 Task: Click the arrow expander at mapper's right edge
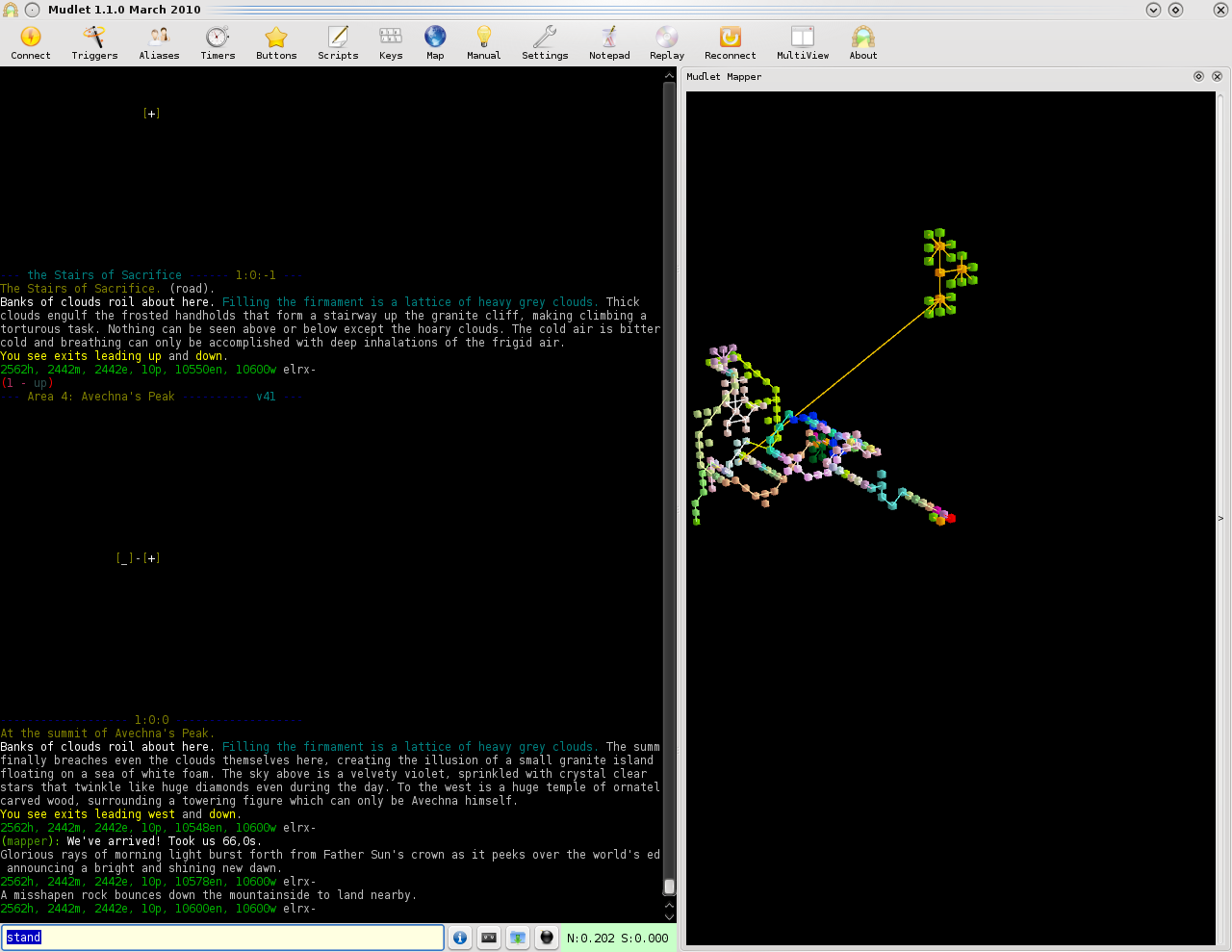pos(1220,519)
